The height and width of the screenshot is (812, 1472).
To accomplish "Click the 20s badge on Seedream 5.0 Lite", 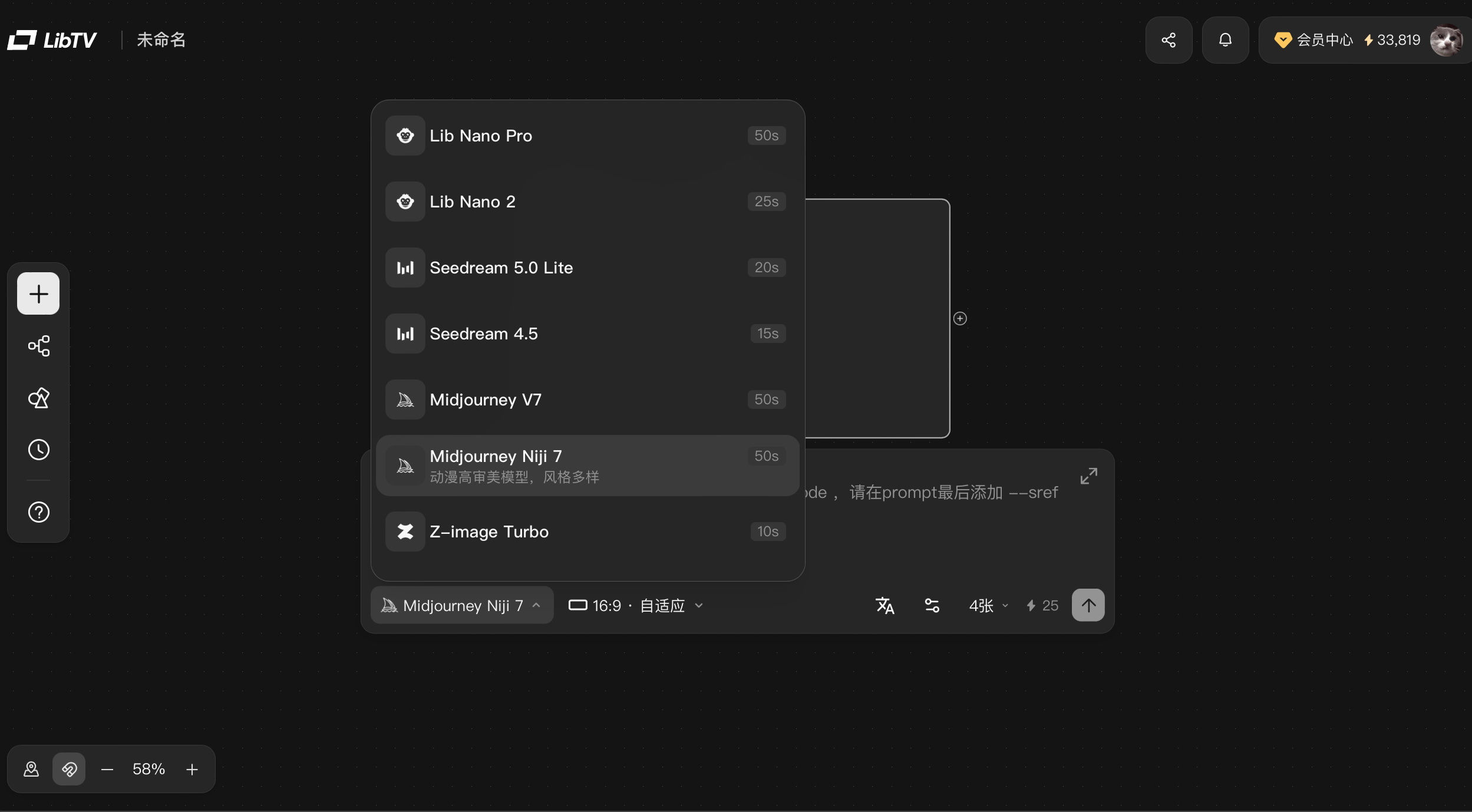I will click(x=766, y=268).
